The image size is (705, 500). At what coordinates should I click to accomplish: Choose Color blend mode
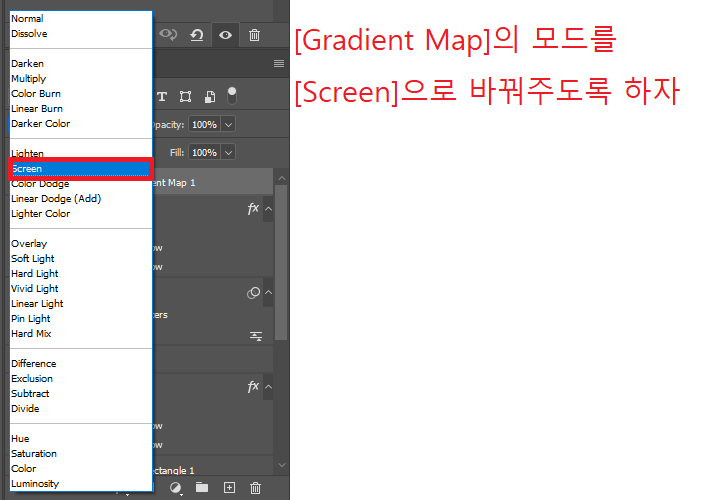coord(81,469)
